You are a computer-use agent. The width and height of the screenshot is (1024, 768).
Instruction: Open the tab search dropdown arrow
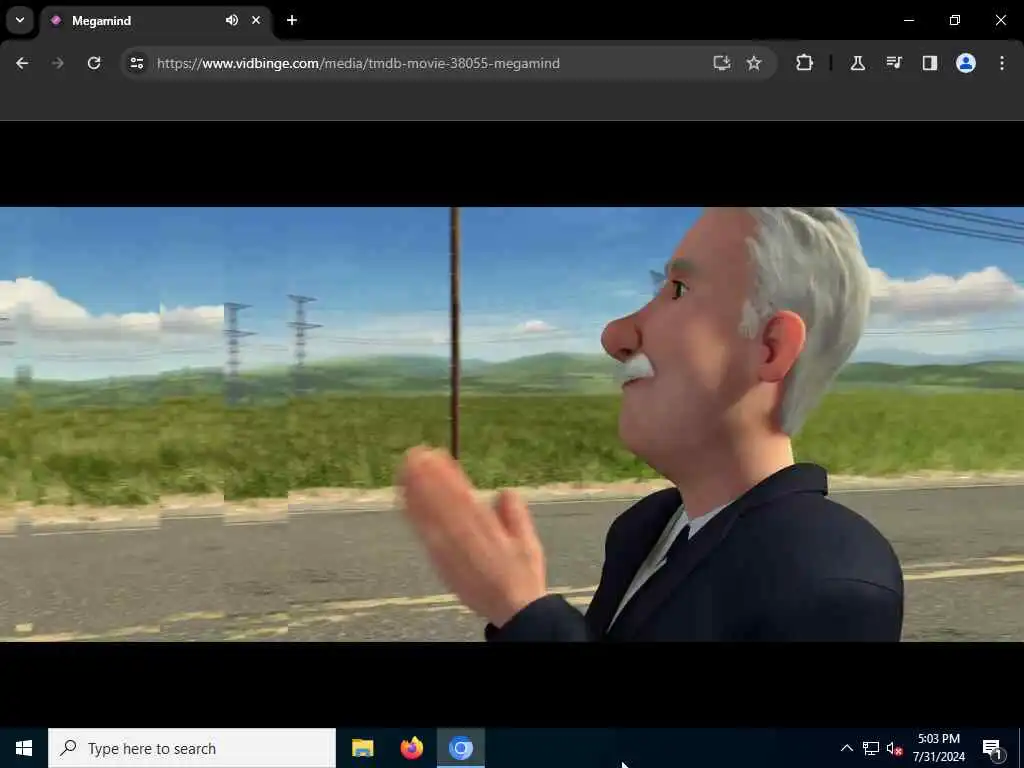[x=20, y=20]
